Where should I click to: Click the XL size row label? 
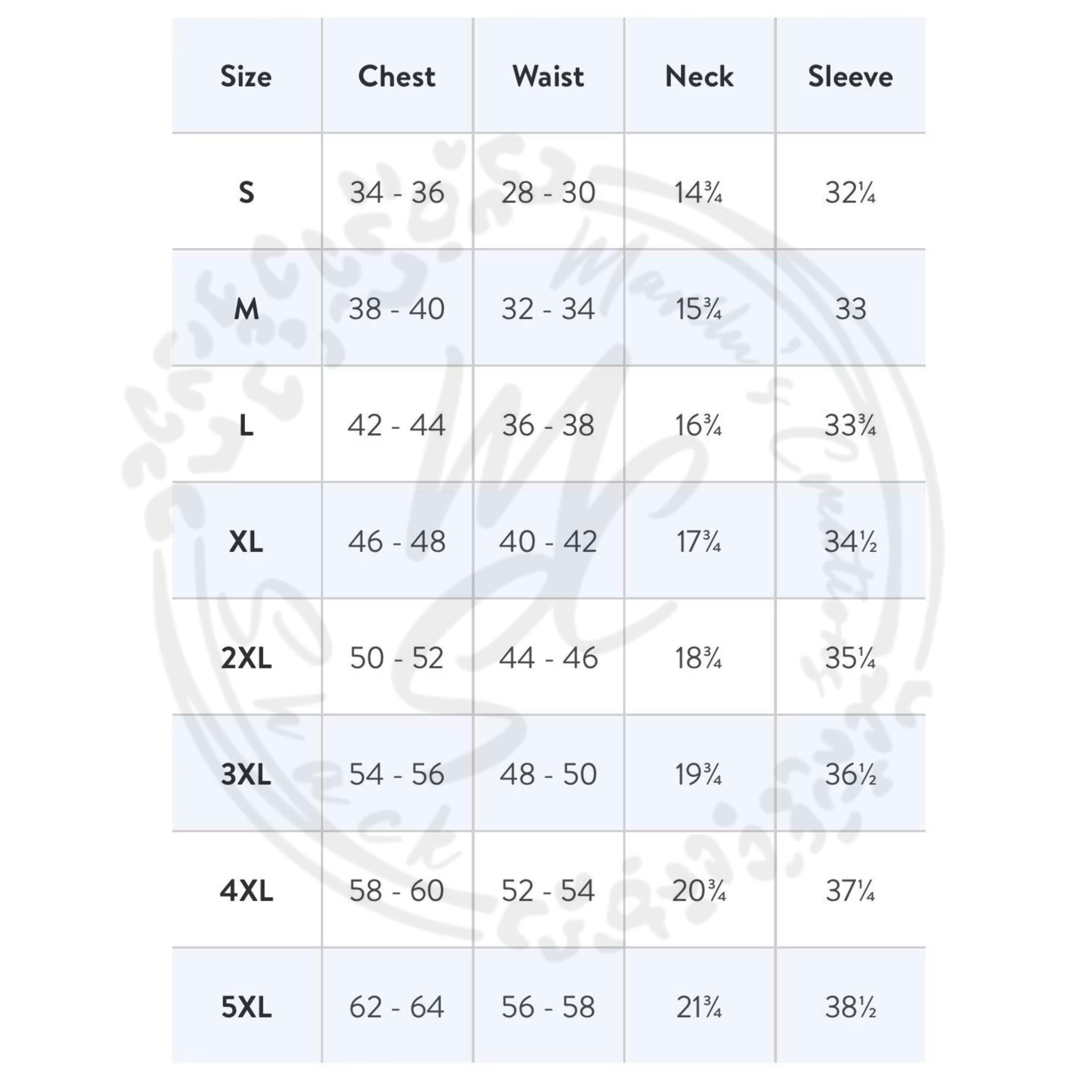point(246,542)
